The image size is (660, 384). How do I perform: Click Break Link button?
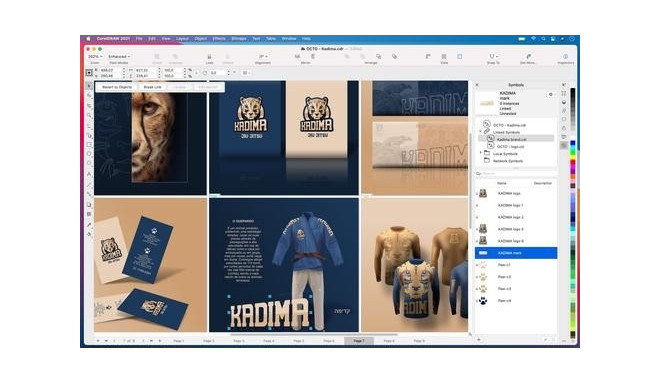click(x=152, y=87)
